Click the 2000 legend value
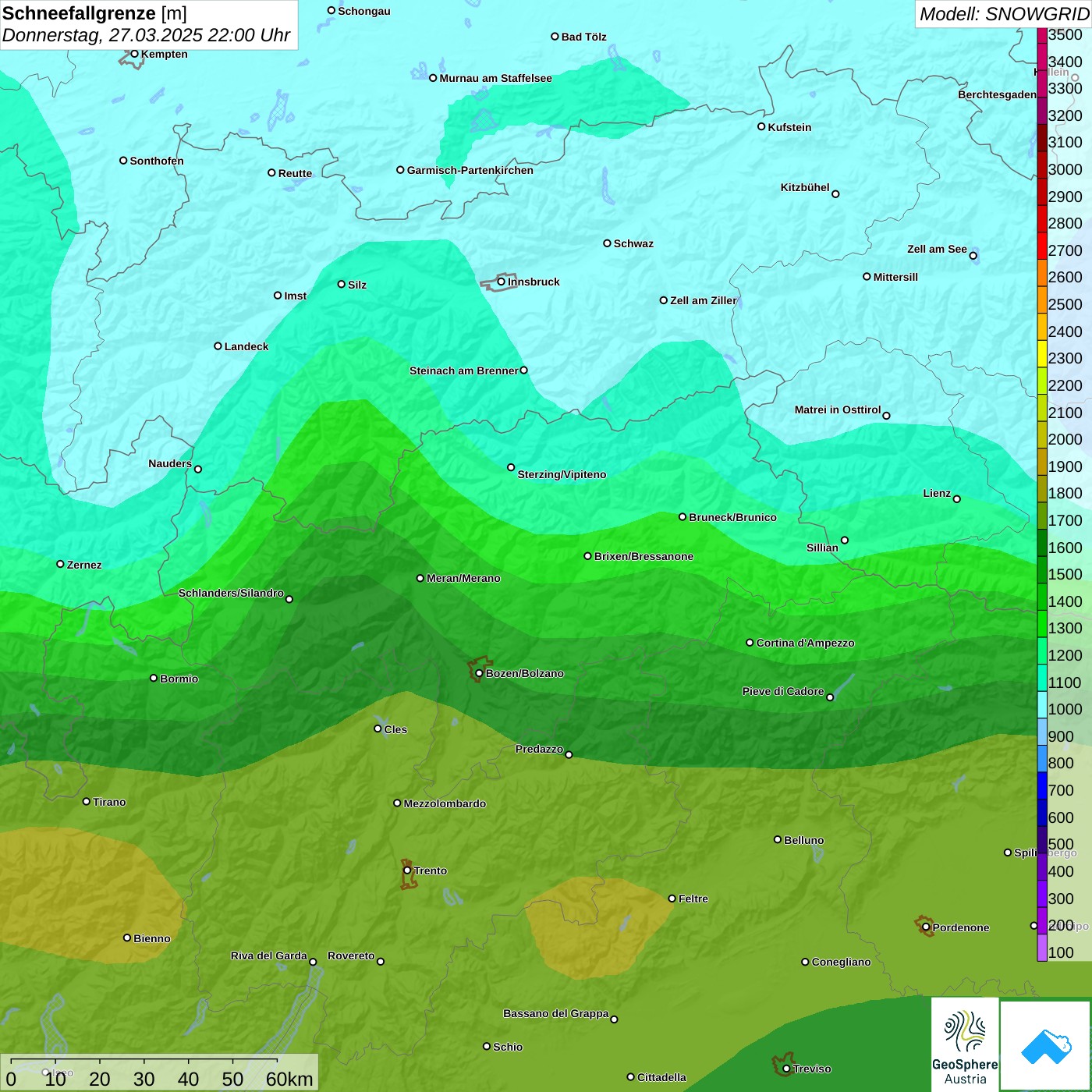The width and height of the screenshot is (1092, 1092). coord(1065,439)
